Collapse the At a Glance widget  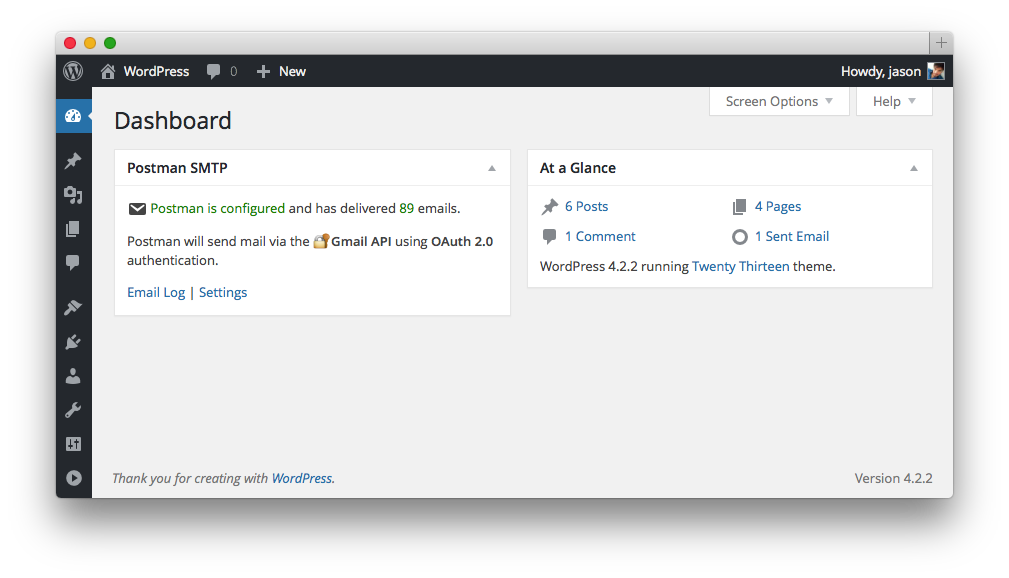[914, 168]
